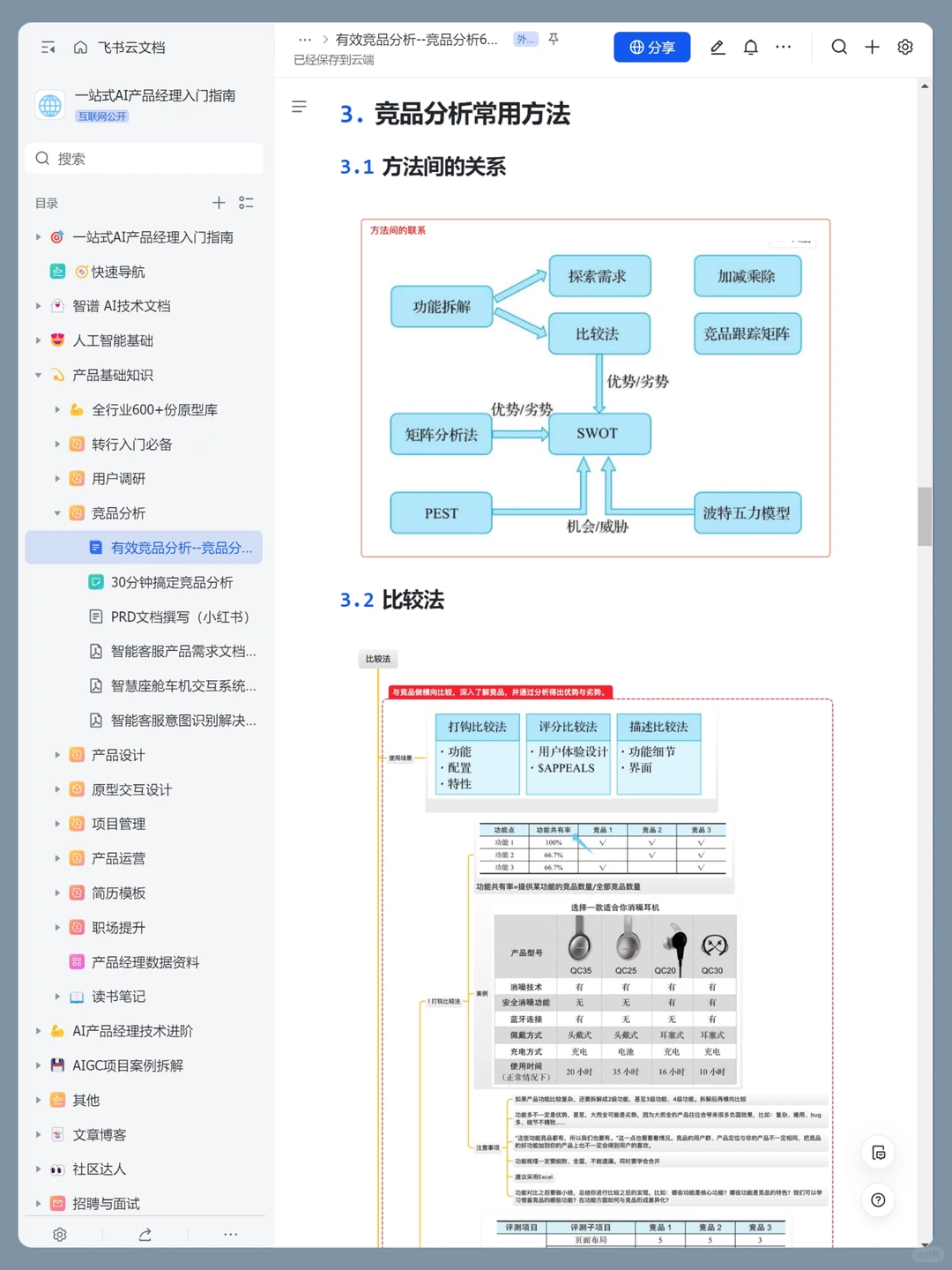Click the 搜索 search box in the sidebar
The width and height of the screenshot is (952, 1270).
tap(144, 158)
